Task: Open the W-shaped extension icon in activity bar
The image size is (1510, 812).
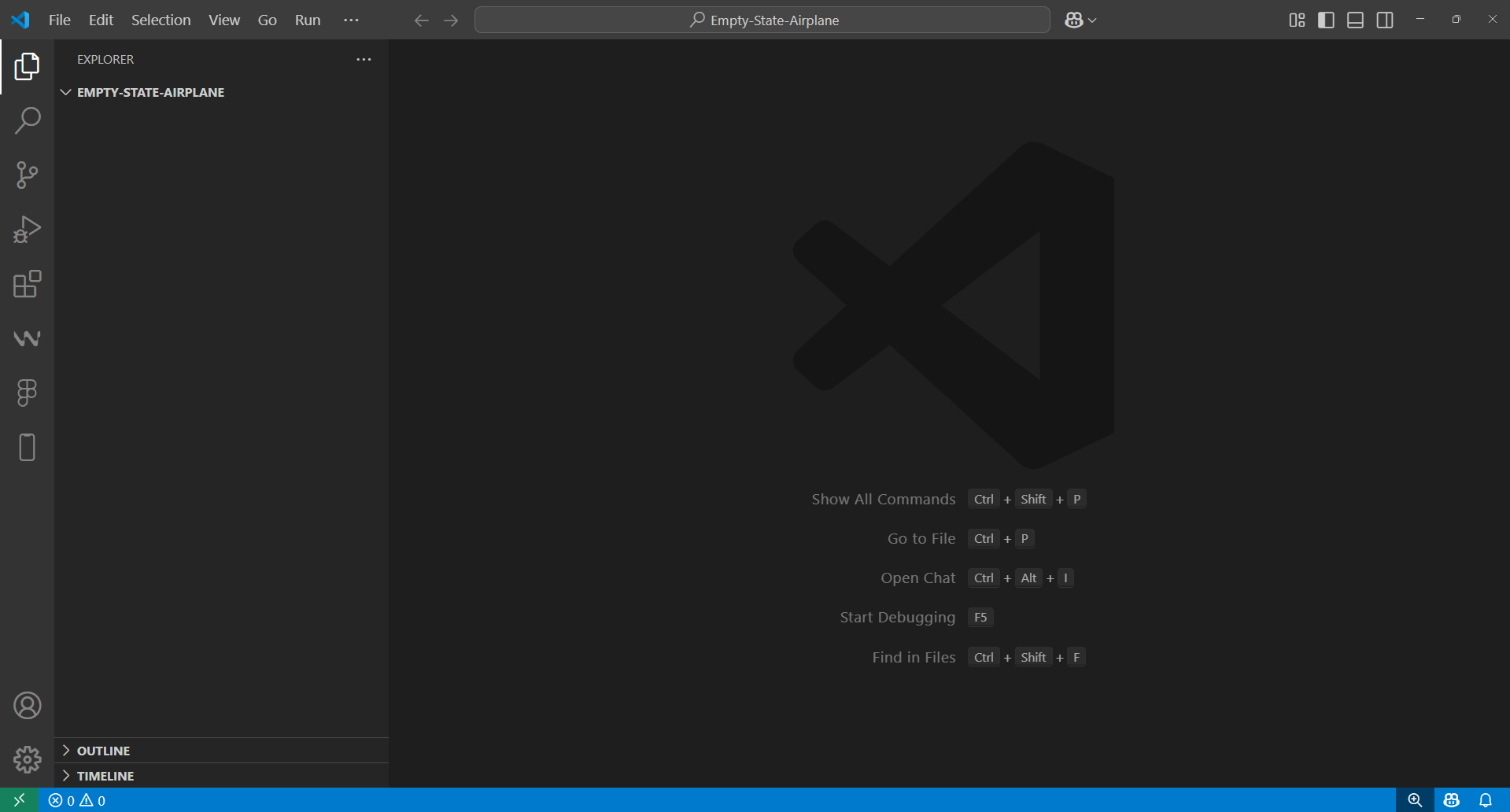Action: (27, 338)
